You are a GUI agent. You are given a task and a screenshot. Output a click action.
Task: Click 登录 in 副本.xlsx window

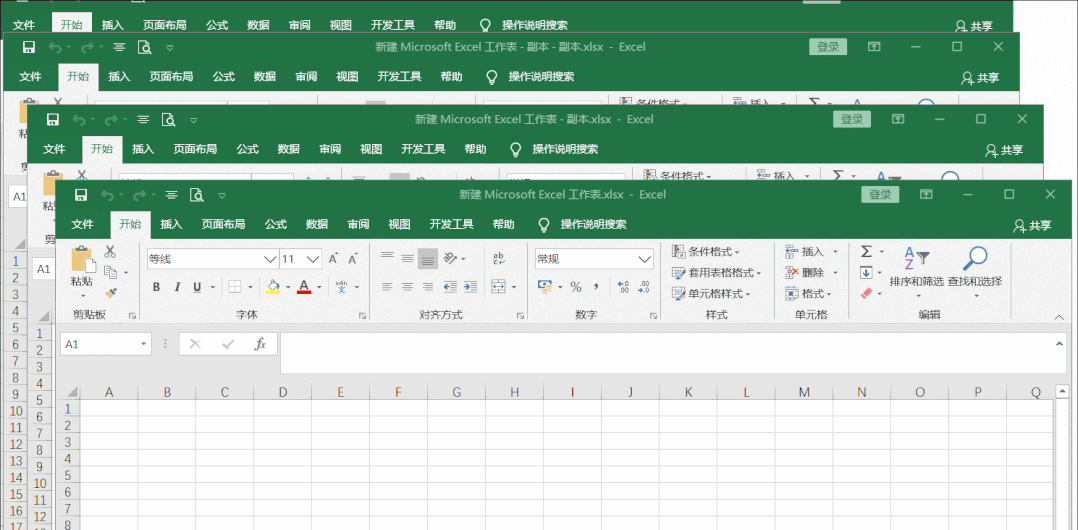click(852, 120)
